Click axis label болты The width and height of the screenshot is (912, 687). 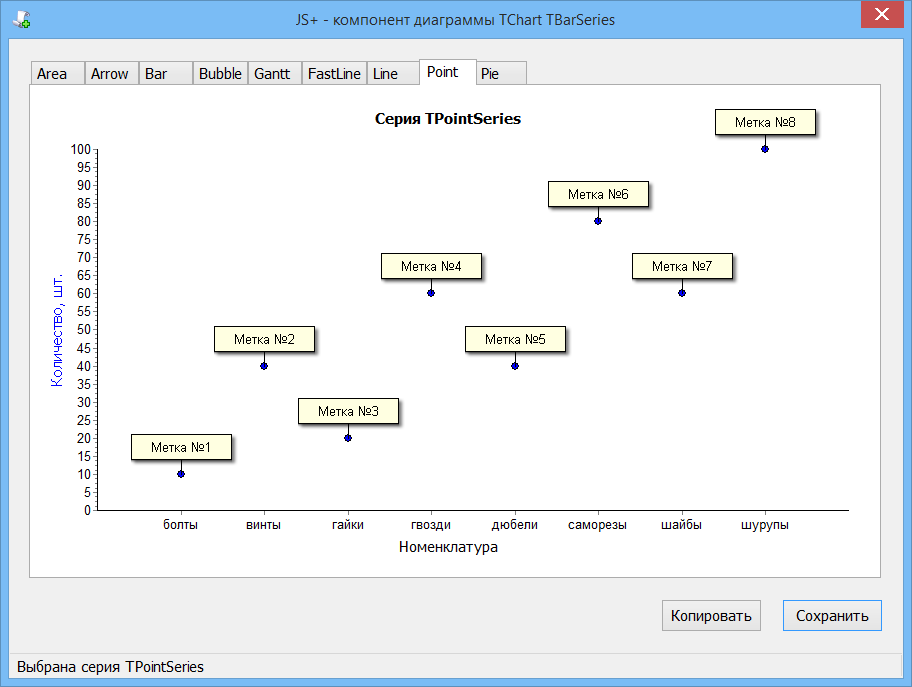[180, 525]
